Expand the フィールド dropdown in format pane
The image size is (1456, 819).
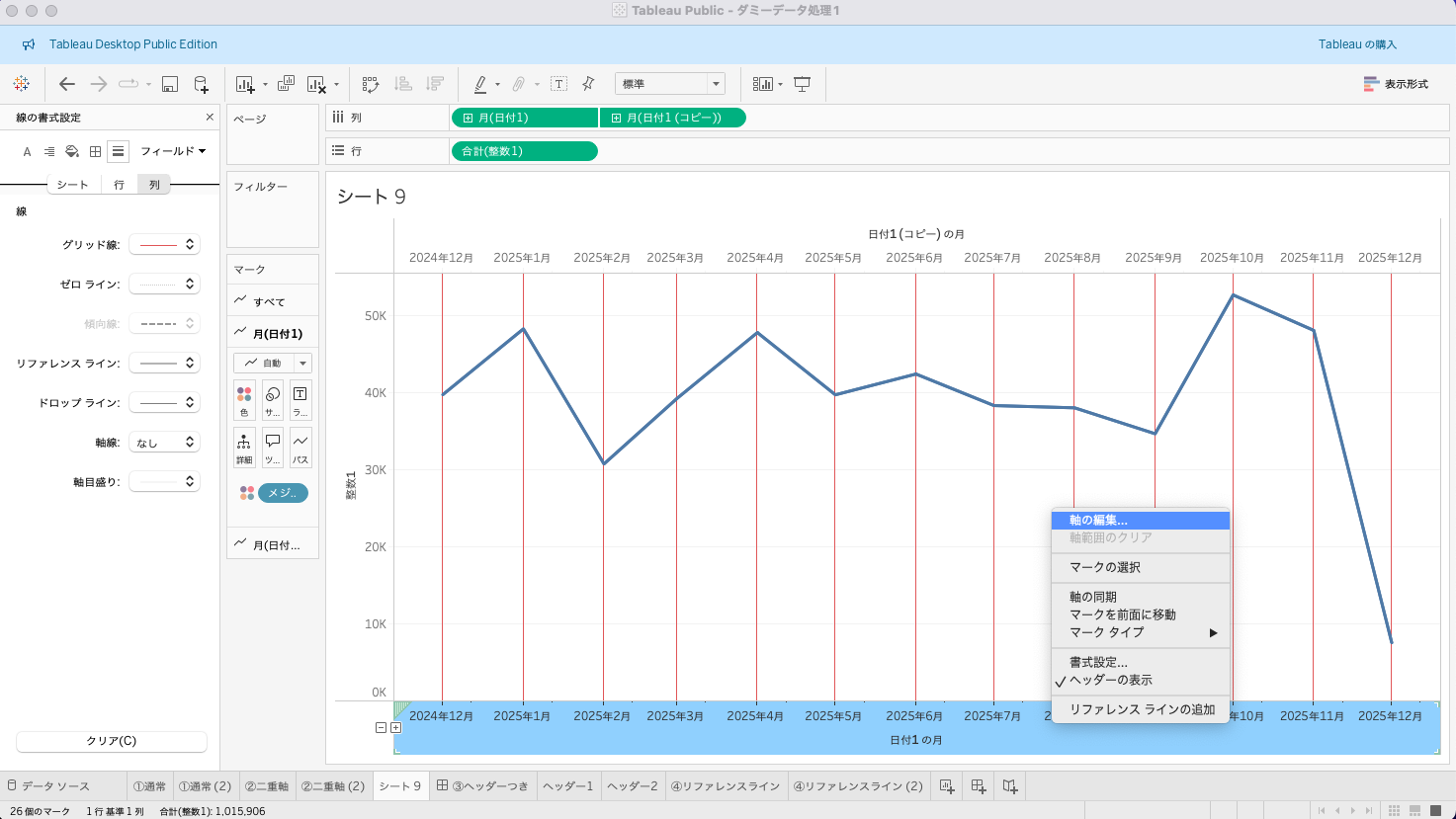(173, 151)
